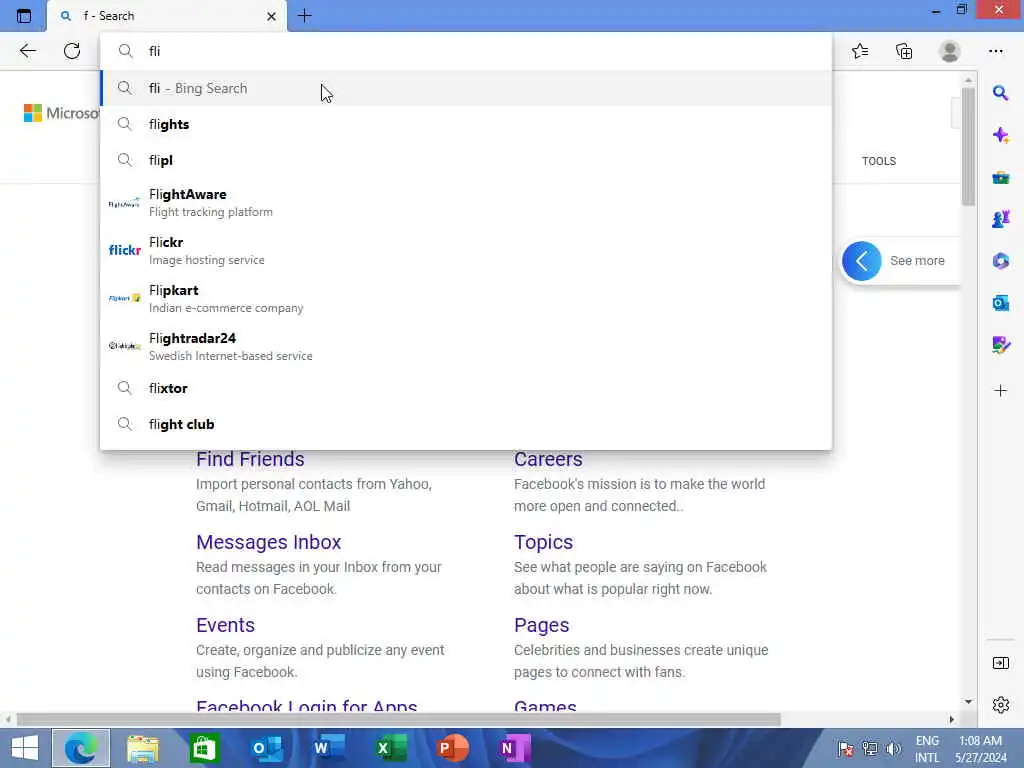Screen dimensions: 1024x768
Task: Select the 'flights' suggestion
Action: click(466, 124)
